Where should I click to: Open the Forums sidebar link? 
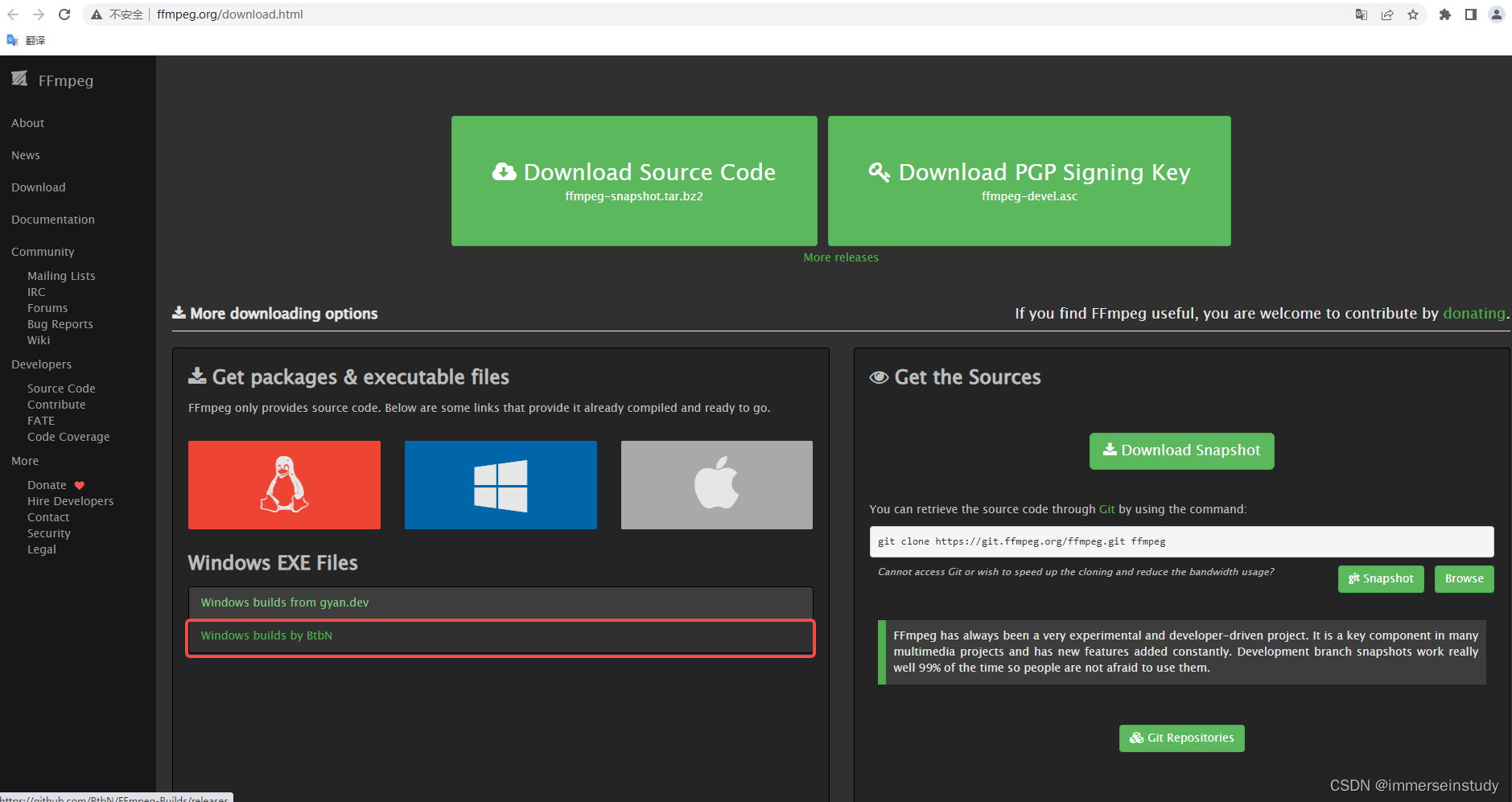[47, 308]
